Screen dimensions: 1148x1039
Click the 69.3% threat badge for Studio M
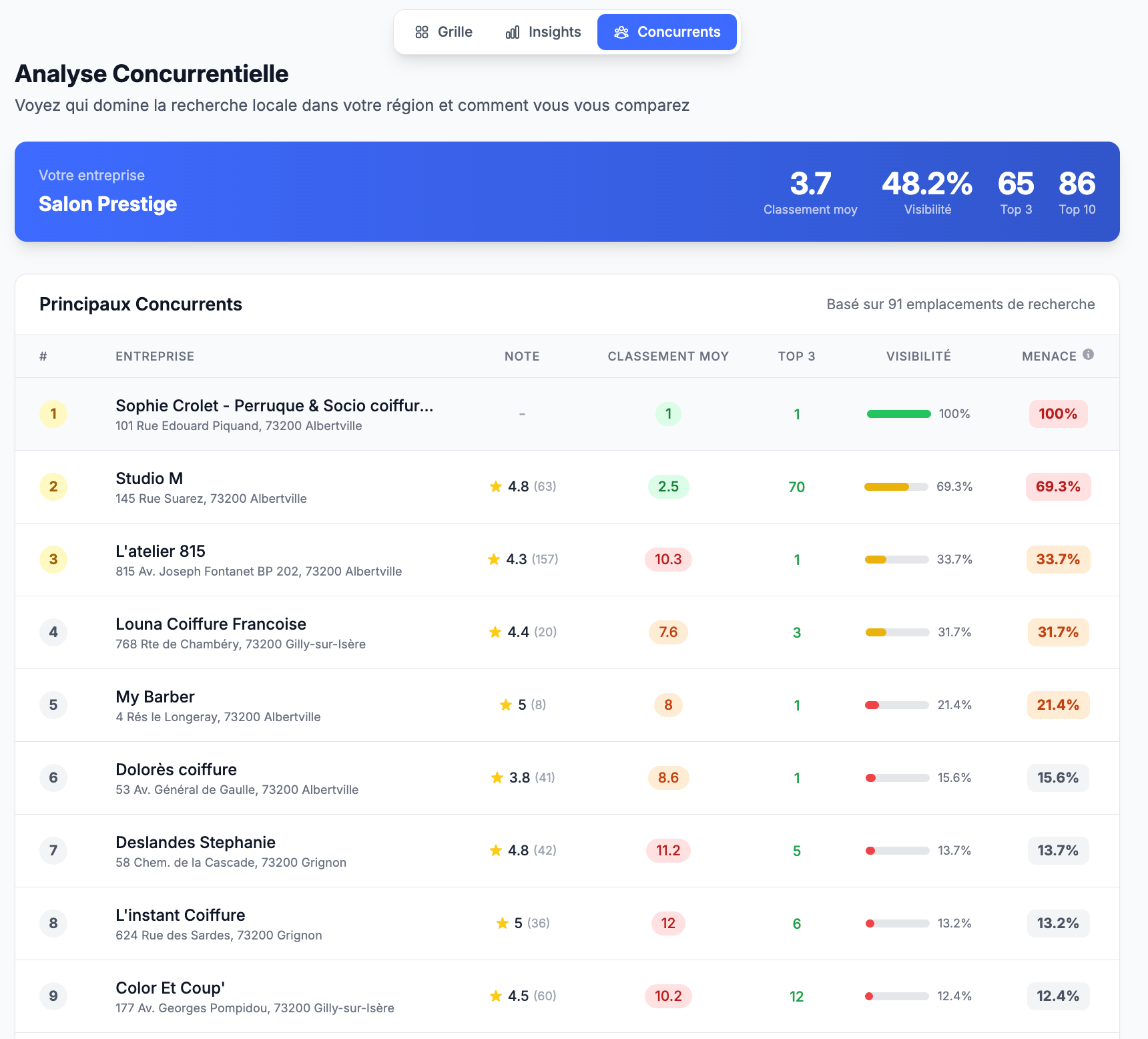click(1058, 487)
